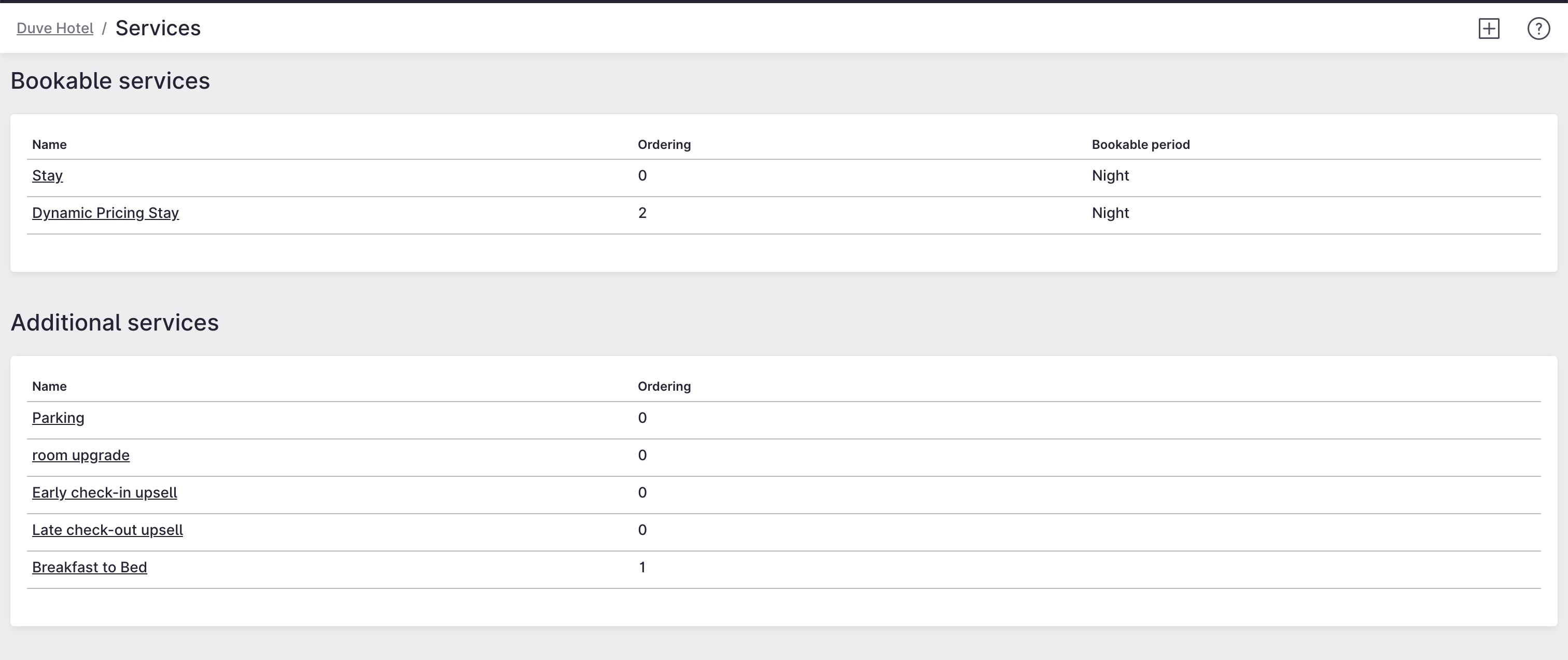The image size is (1568, 660).
Task: Open the Parking additional service
Action: [58, 418]
